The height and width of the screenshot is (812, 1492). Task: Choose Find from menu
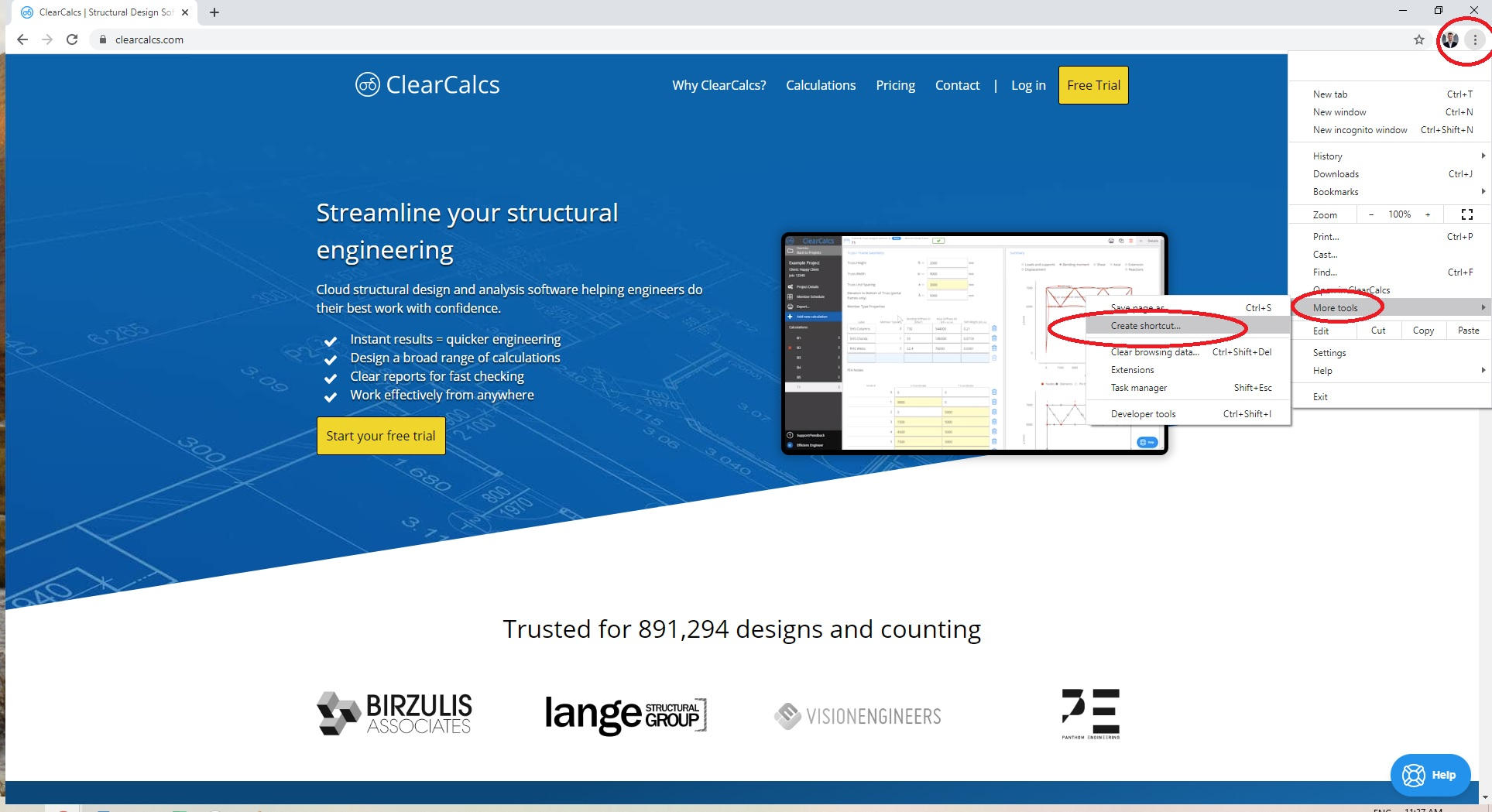(1391, 272)
